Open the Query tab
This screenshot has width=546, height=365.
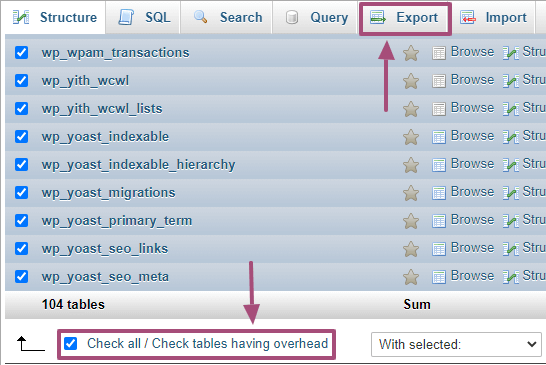coord(316,17)
